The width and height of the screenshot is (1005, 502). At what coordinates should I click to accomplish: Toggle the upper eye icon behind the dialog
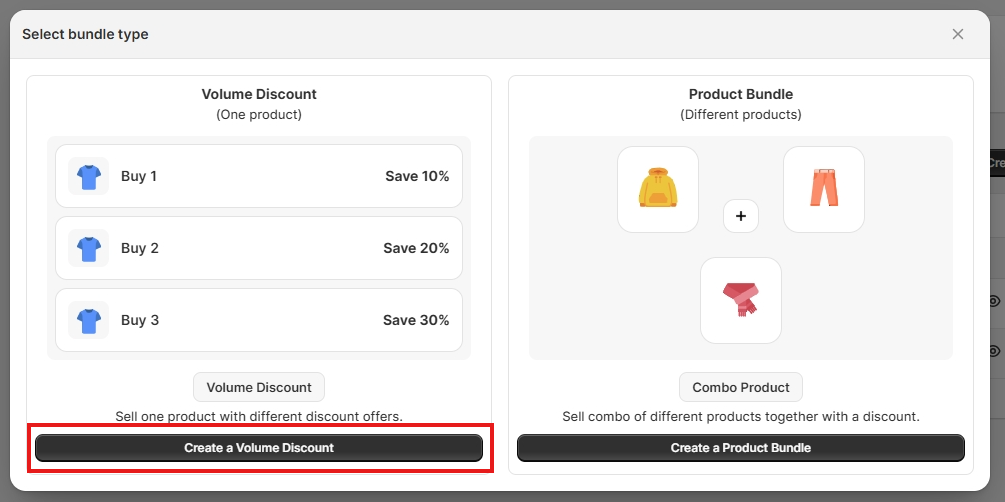tap(996, 301)
